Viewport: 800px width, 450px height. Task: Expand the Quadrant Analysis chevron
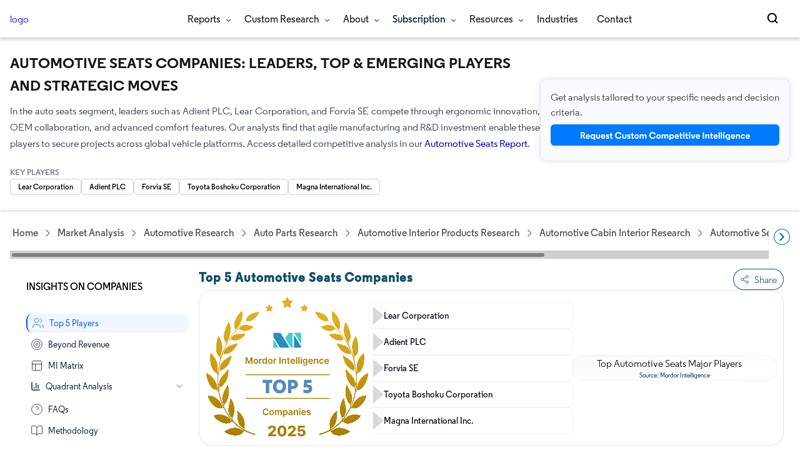click(x=179, y=386)
